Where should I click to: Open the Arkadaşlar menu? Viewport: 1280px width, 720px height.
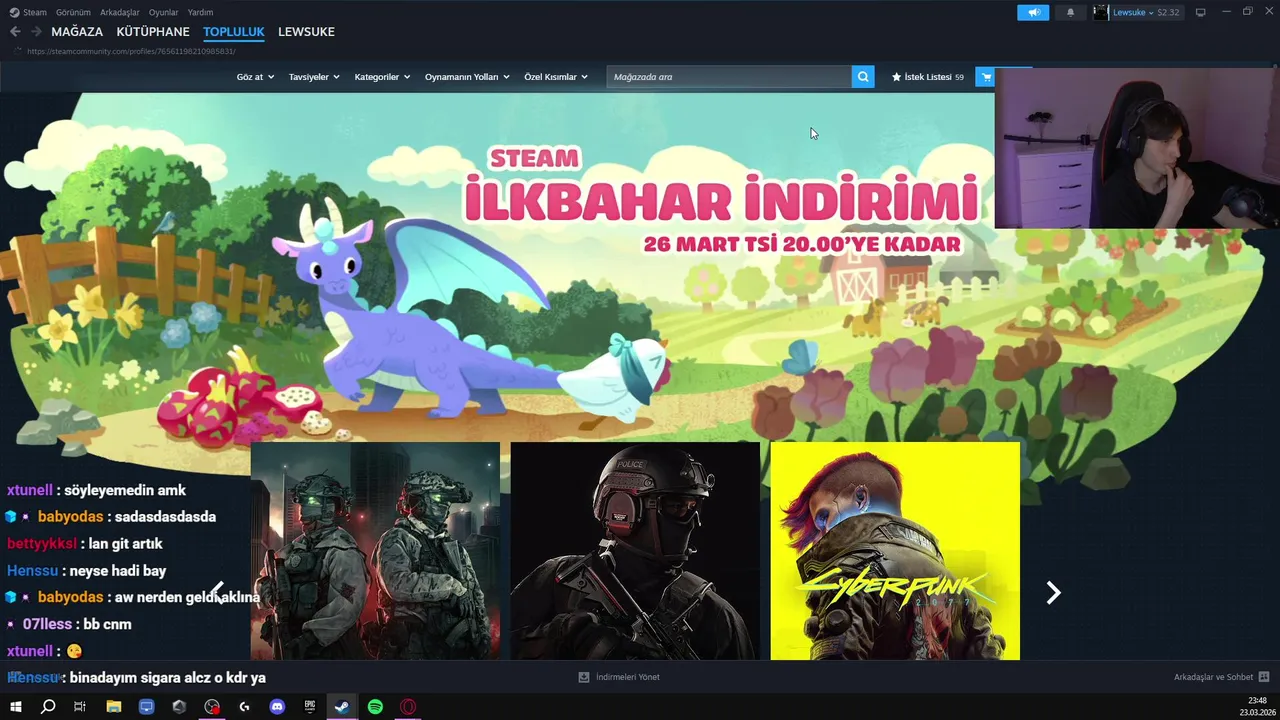pyautogui.click(x=120, y=12)
